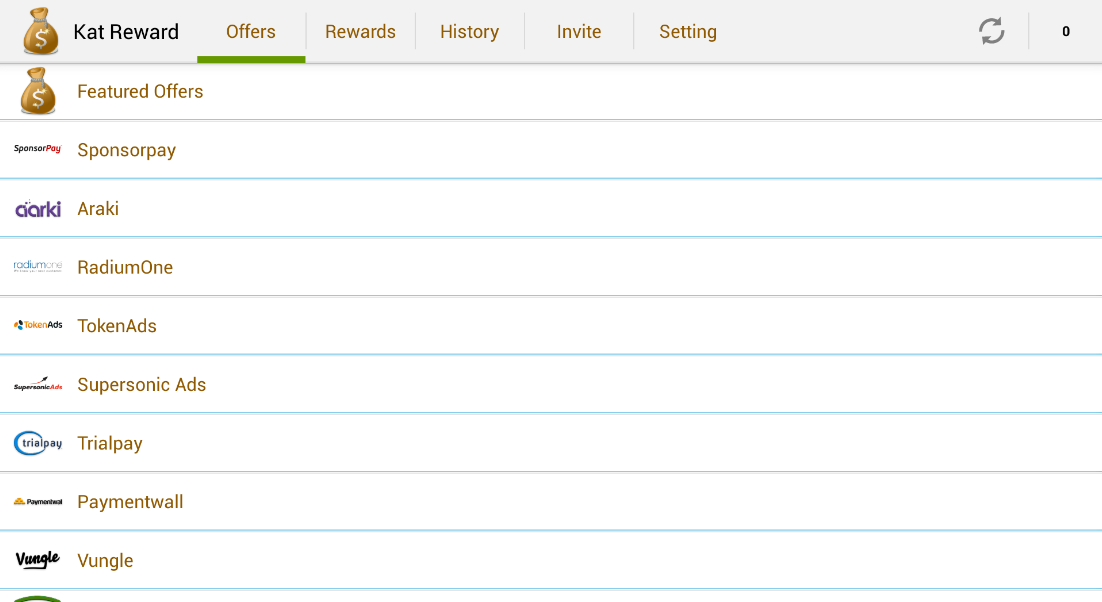Open the Sponsorpay offer wall
Image resolution: width=1102 pixels, height=602 pixels.
(x=551, y=150)
